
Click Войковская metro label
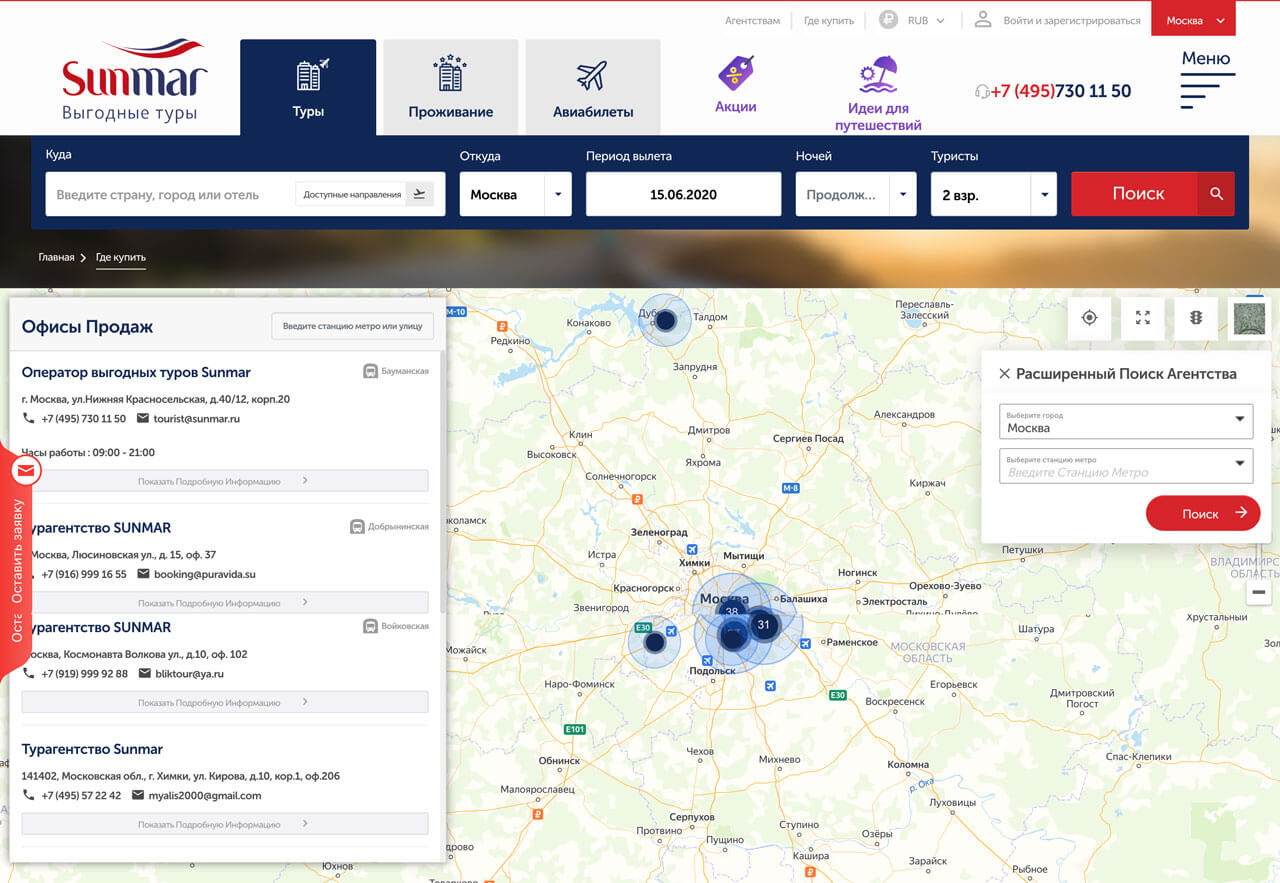point(396,626)
